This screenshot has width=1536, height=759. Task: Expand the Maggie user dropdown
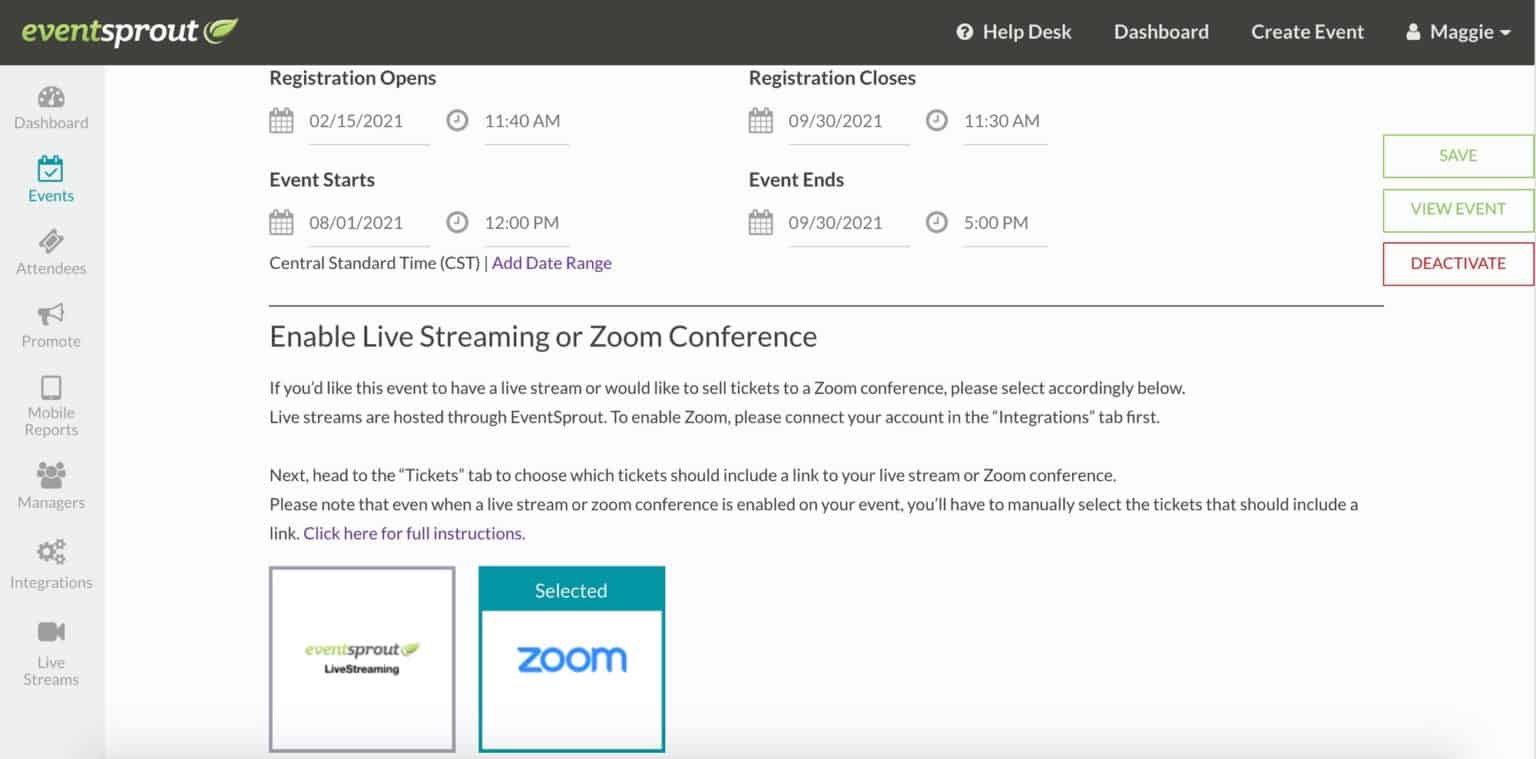[1458, 32]
